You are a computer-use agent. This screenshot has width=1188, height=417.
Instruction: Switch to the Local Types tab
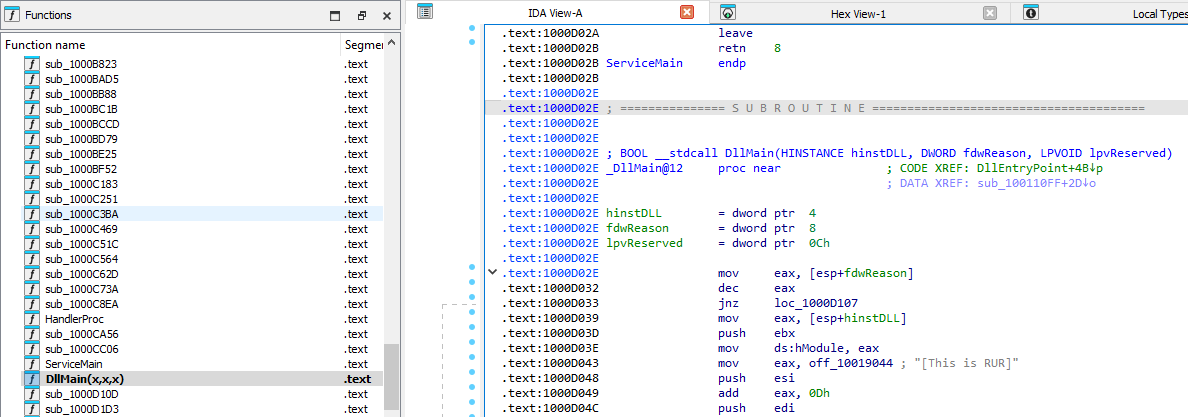[1158, 13]
